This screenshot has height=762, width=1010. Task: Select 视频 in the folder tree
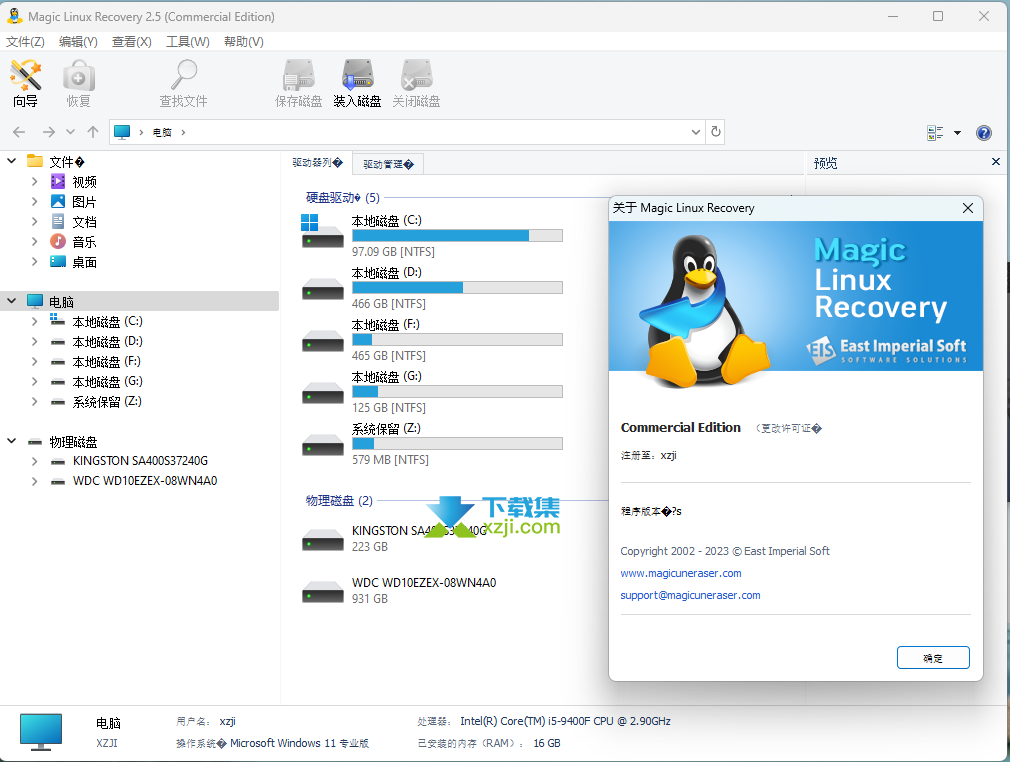pyautogui.click(x=84, y=182)
